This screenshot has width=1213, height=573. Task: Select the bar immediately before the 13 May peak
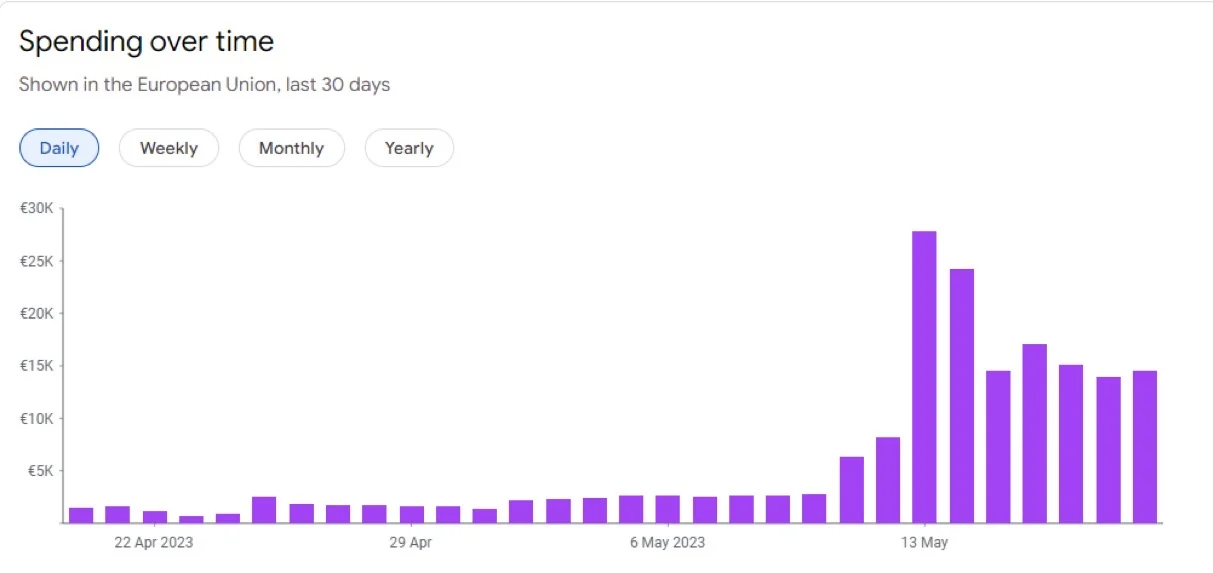click(x=888, y=480)
